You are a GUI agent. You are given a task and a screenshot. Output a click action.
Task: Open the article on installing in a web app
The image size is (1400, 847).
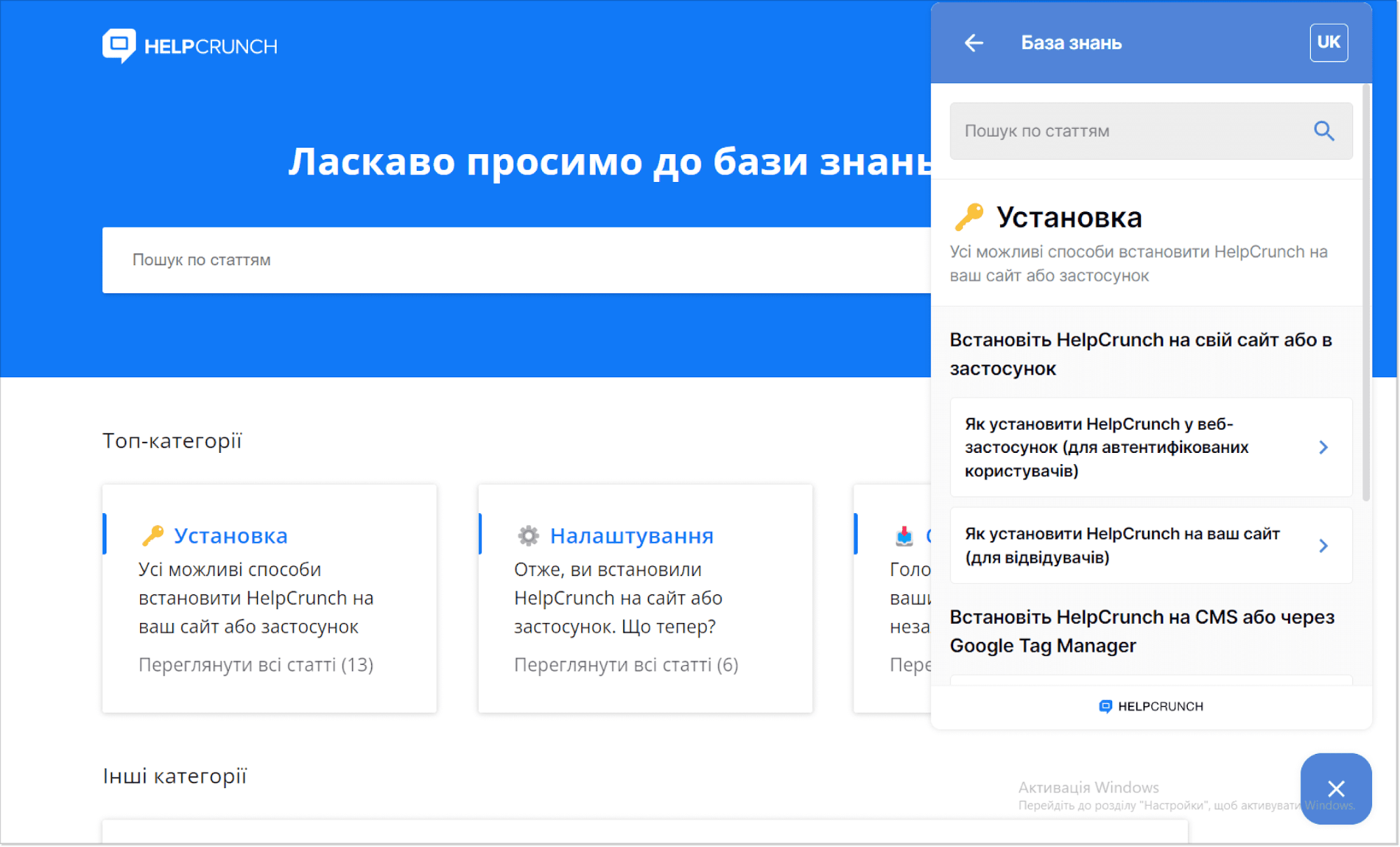1151,447
